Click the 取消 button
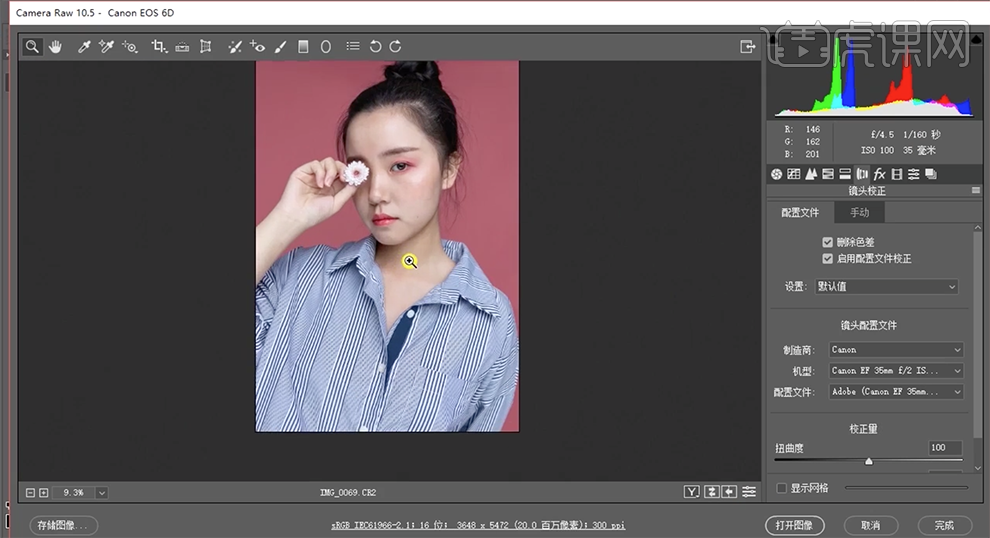 click(870, 525)
